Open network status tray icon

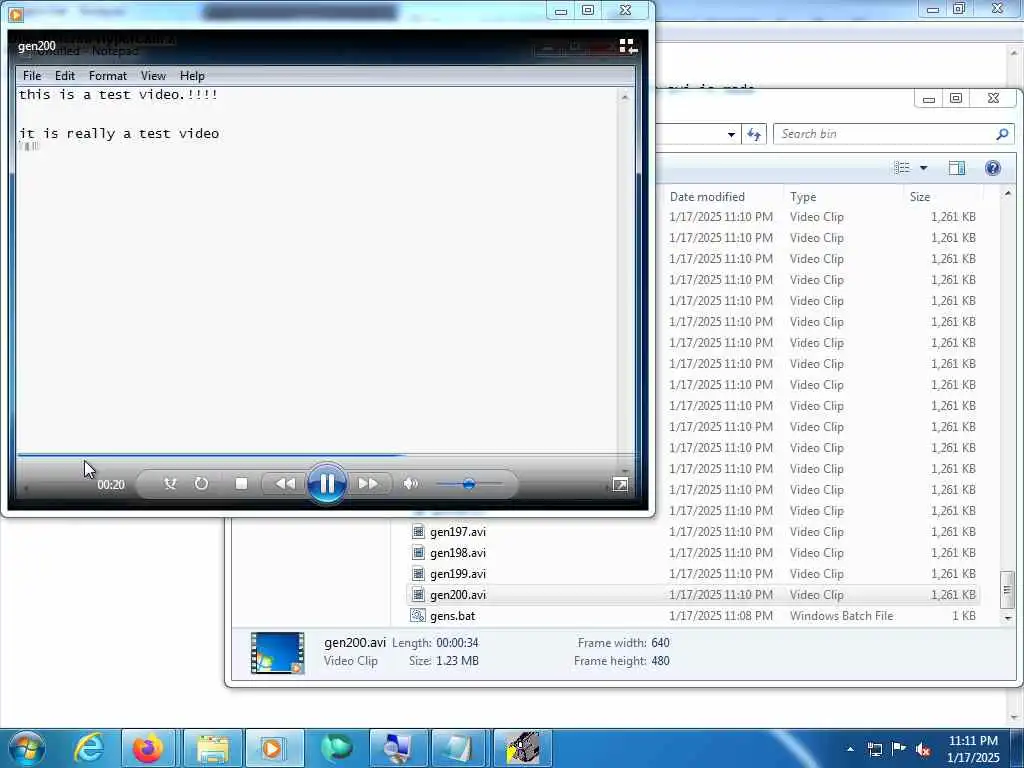pos(874,749)
